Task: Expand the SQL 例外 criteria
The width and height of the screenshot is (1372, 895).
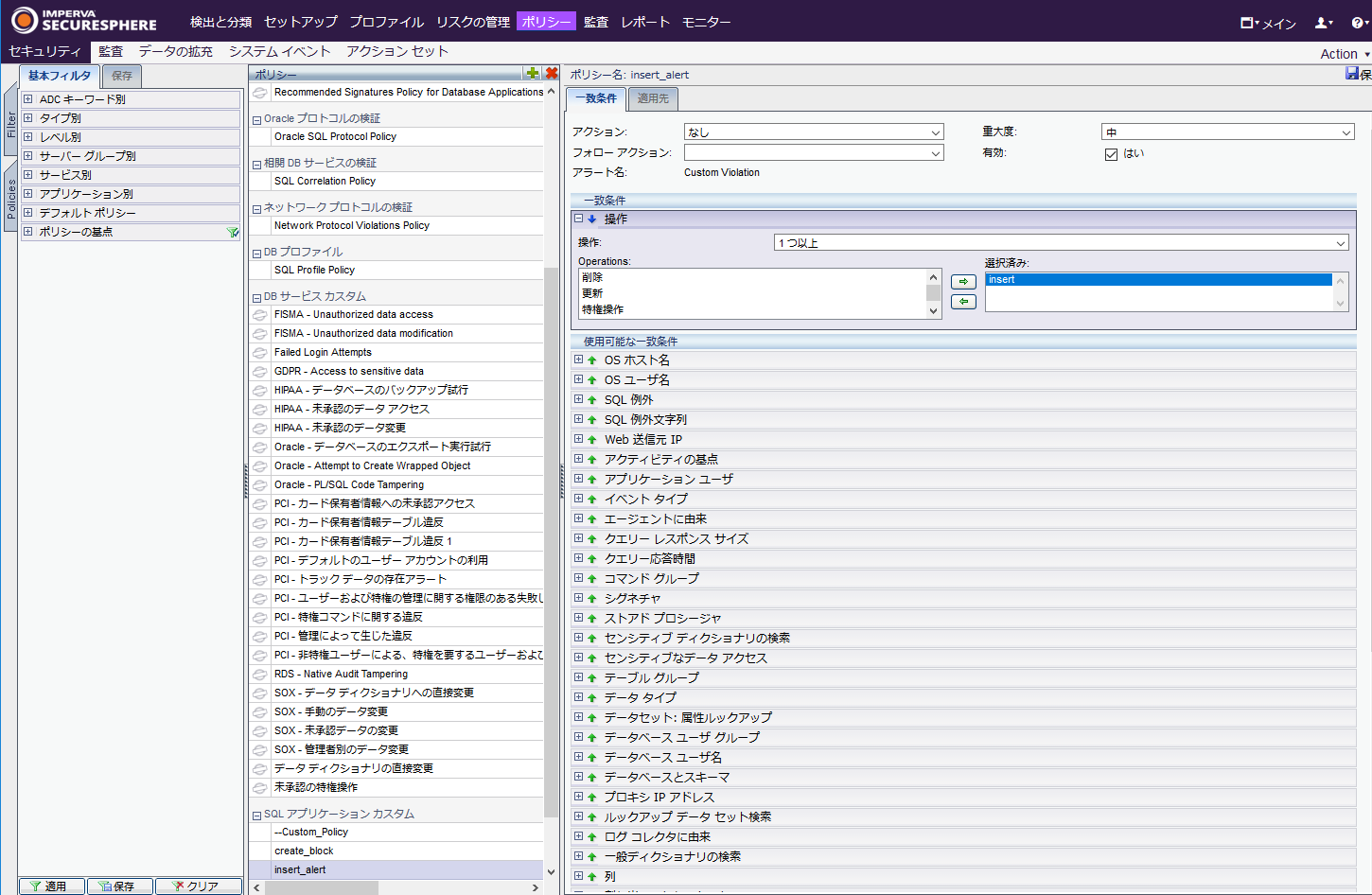Action: coord(578,399)
